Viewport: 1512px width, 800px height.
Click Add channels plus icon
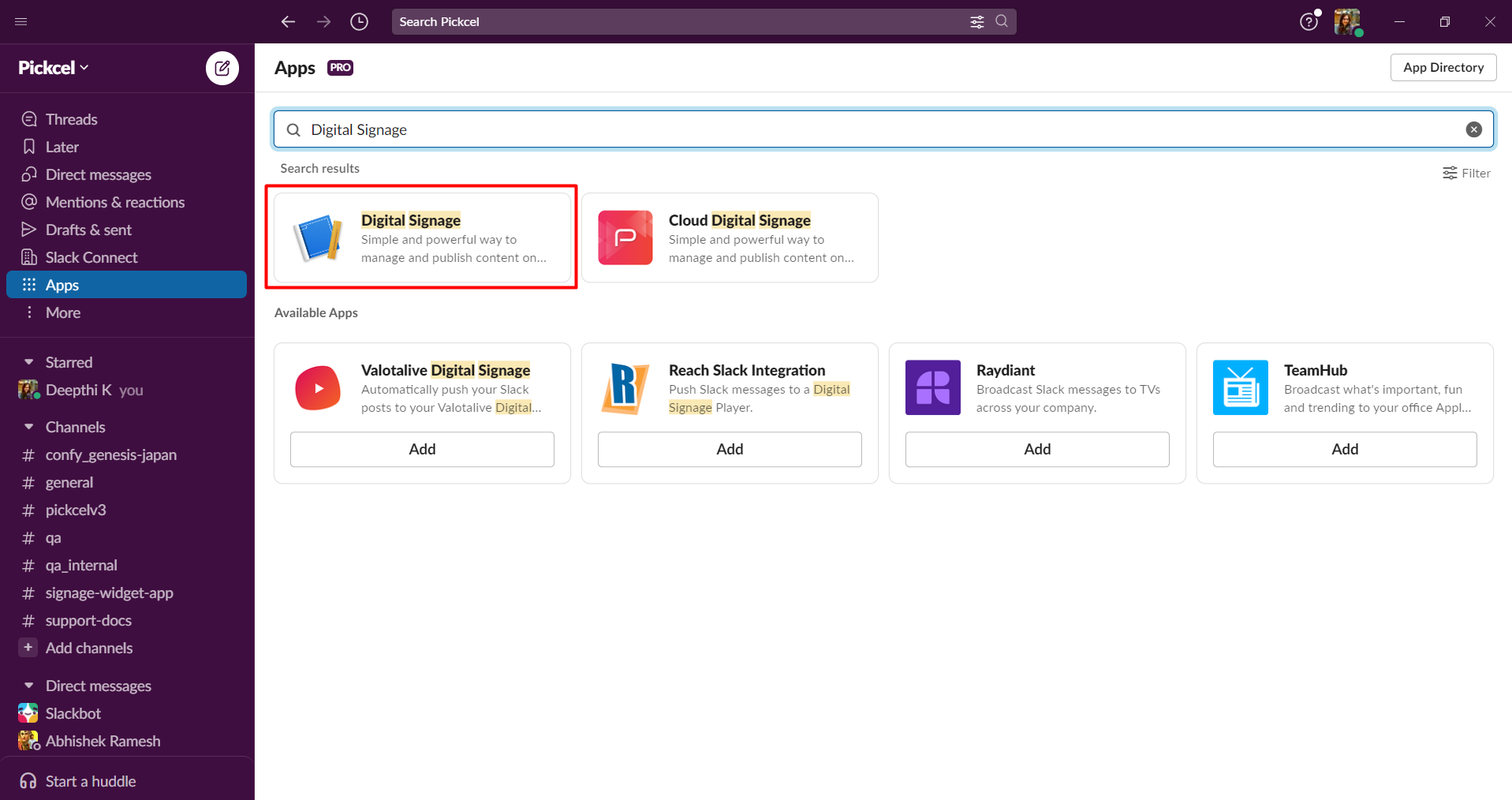coord(28,647)
